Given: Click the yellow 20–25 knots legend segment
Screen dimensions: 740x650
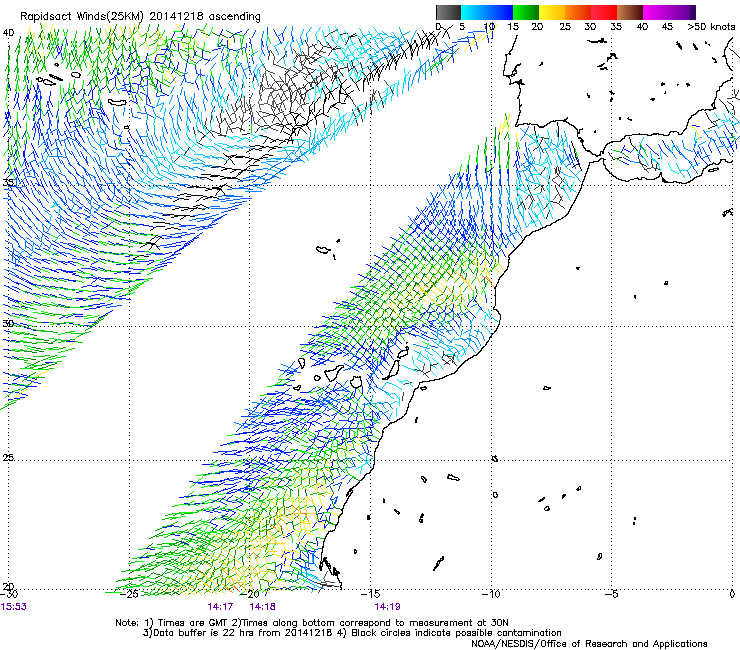Looking at the screenshot, I should tap(552, 12).
